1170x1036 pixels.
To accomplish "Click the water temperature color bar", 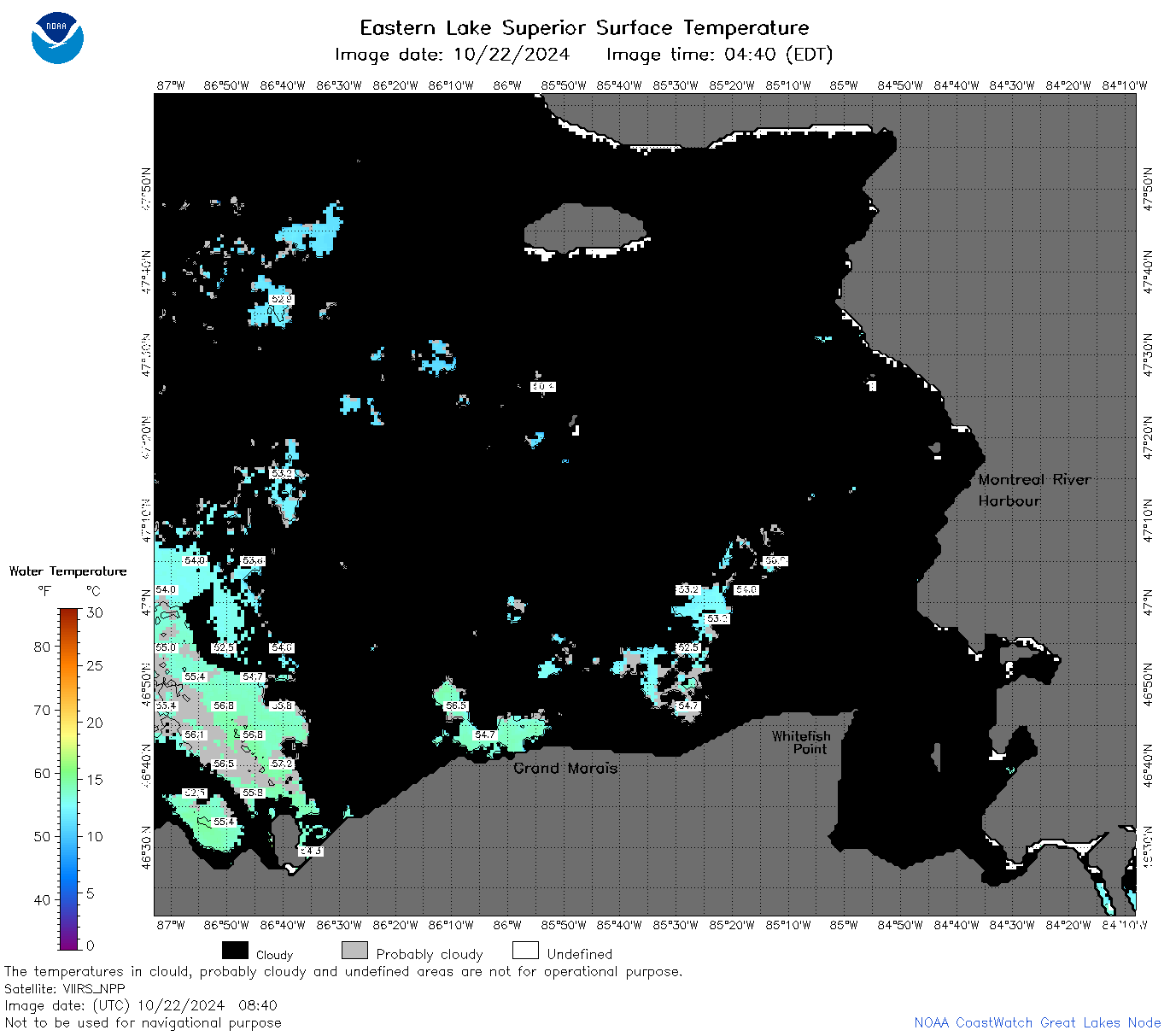I will pyautogui.click(x=69, y=778).
